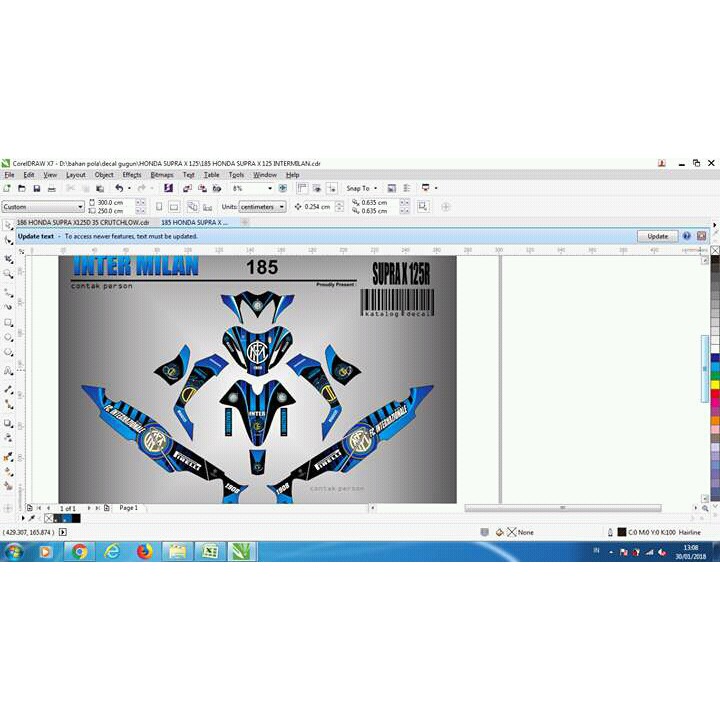Select the Shape tool in toolbox
The width and height of the screenshot is (720, 720).
click(8, 240)
